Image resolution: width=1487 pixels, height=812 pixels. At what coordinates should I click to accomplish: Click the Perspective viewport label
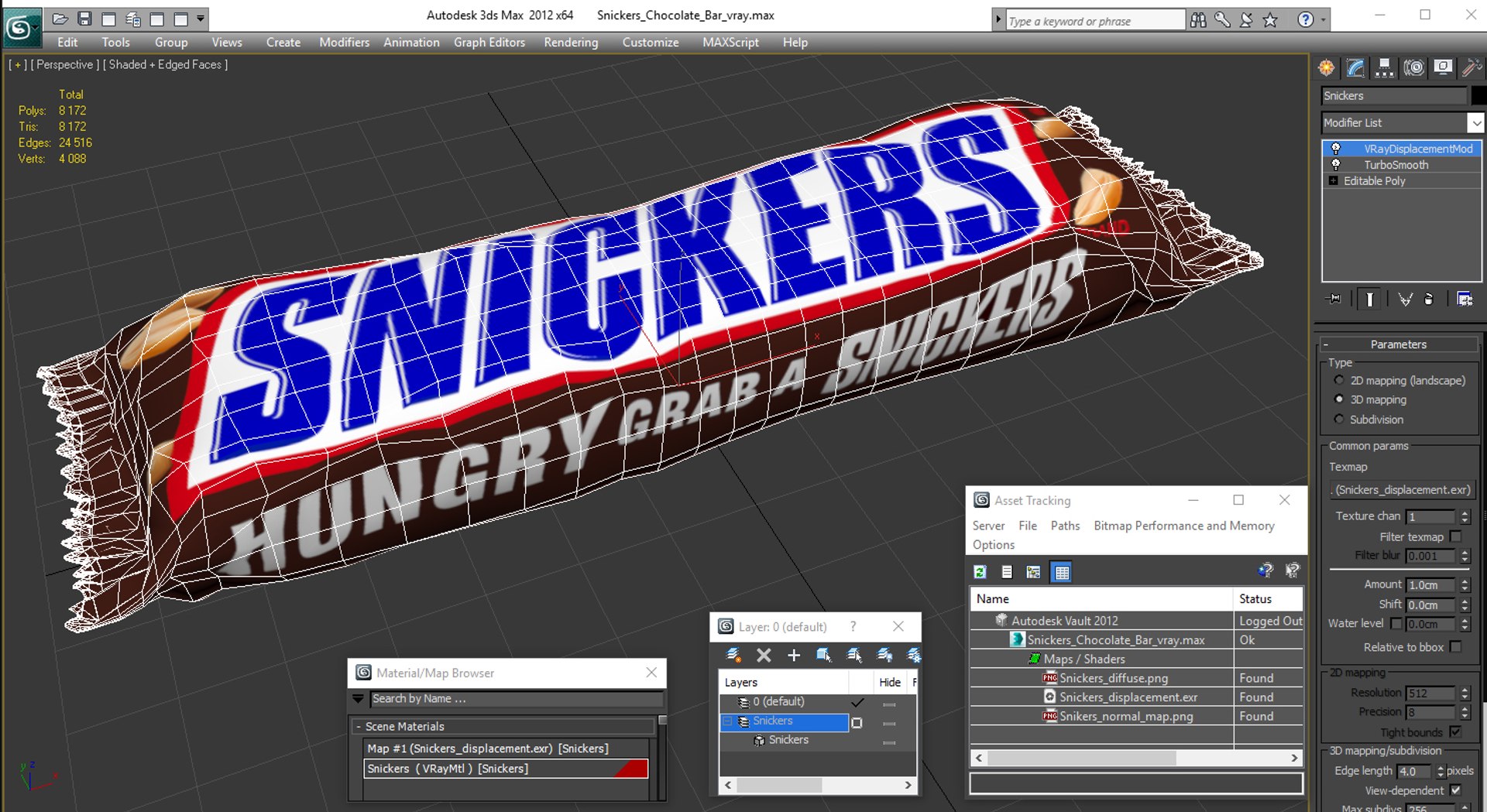click(65, 65)
